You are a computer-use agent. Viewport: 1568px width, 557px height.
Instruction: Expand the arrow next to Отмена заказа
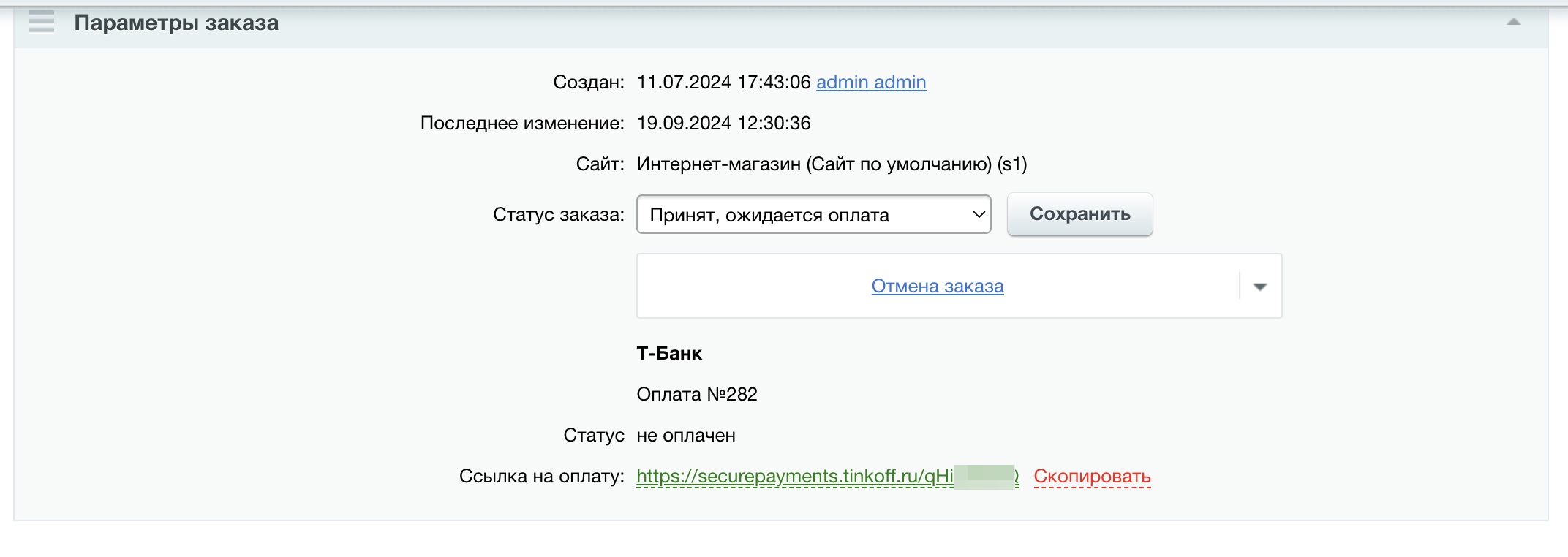(1259, 287)
